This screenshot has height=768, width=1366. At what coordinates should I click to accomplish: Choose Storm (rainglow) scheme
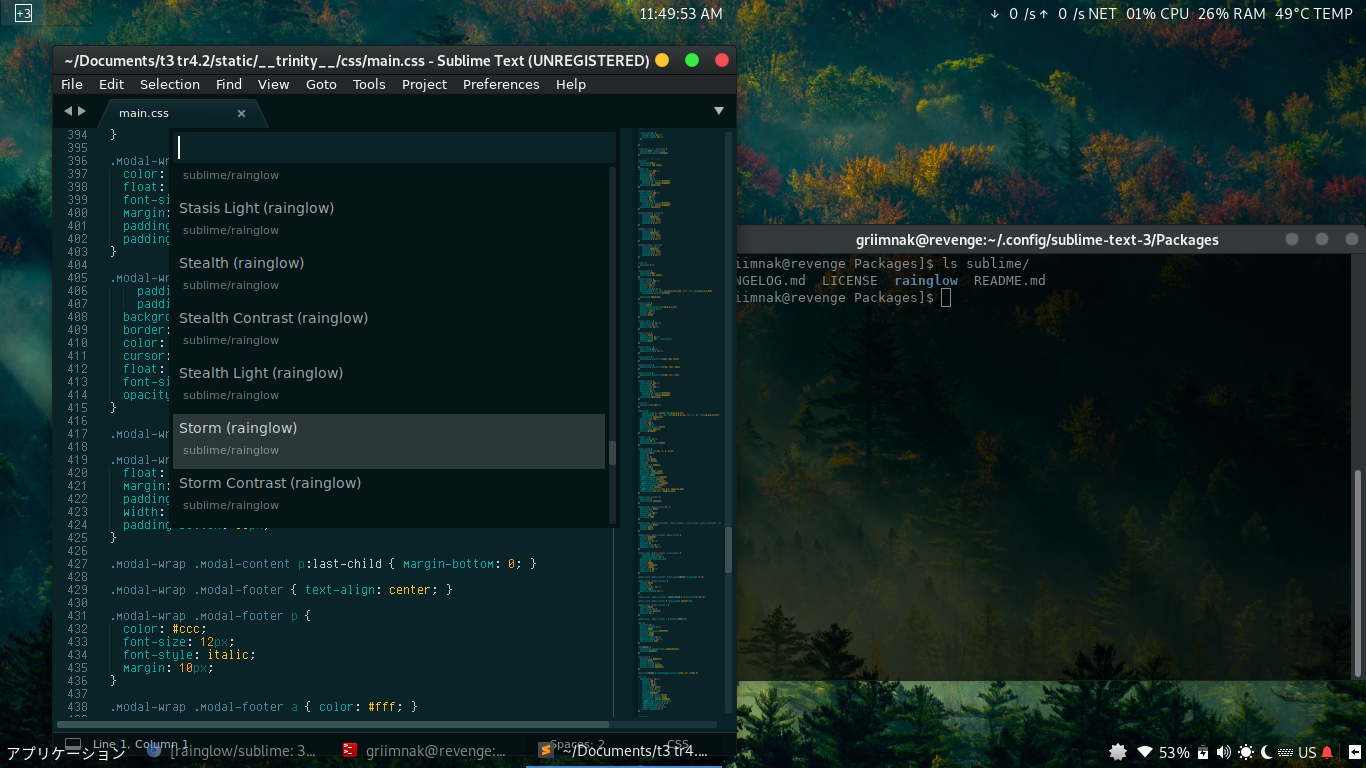click(389, 441)
